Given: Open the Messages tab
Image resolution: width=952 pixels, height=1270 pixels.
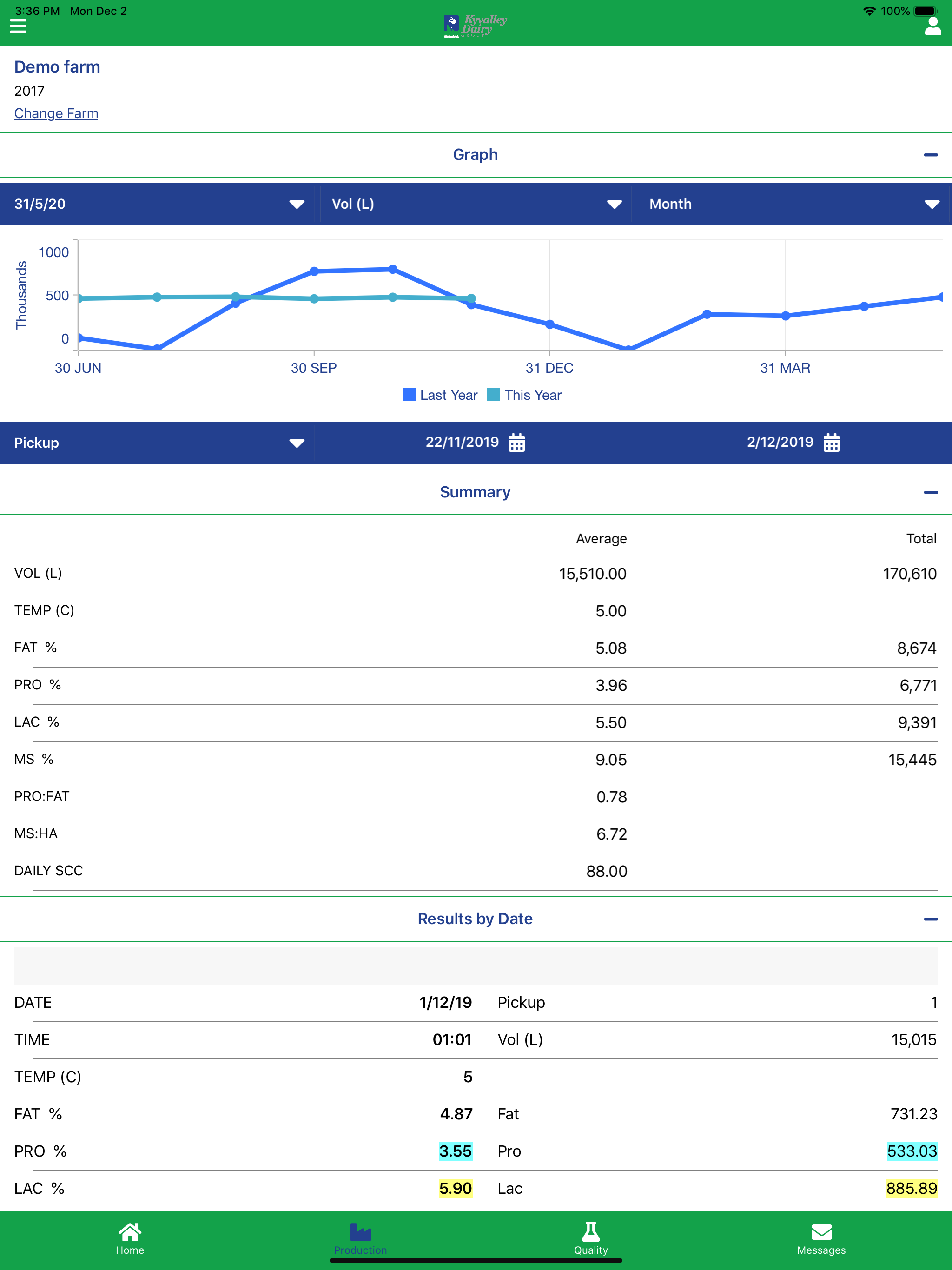Looking at the screenshot, I should pyautogui.click(x=821, y=1238).
